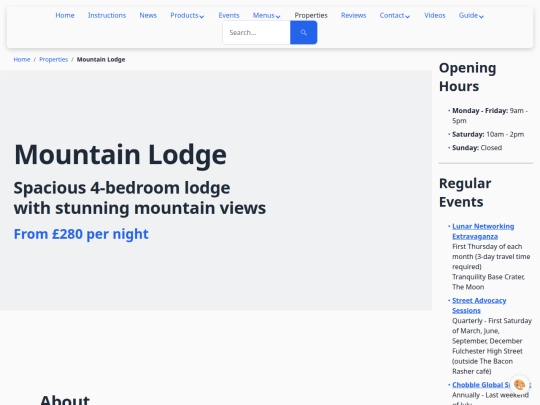Open Lunar Networking Extravaganza event link
Screen dimensions: 540x405
[x=483, y=231]
